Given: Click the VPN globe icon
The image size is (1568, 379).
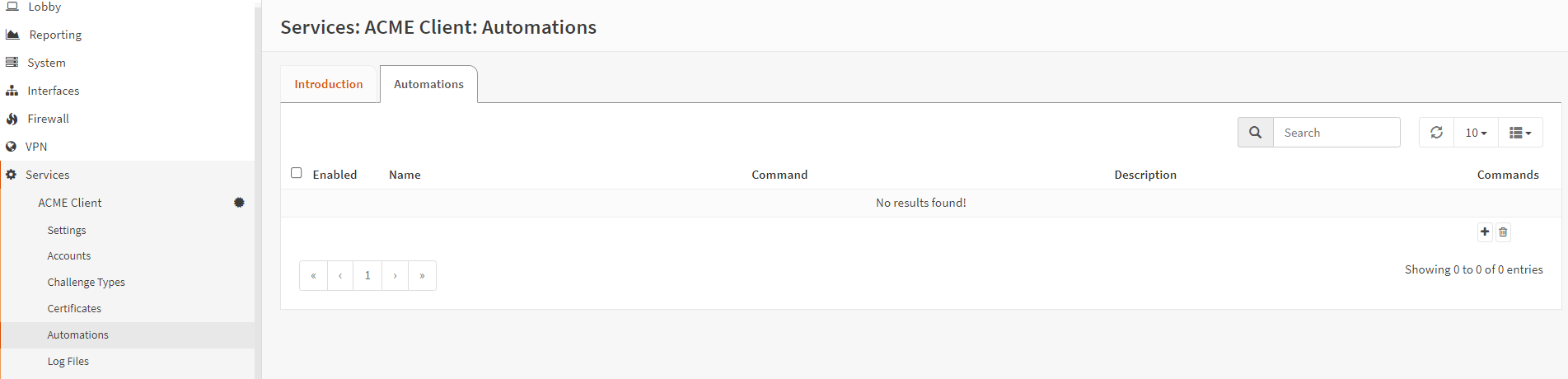Looking at the screenshot, I should tap(12, 147).
